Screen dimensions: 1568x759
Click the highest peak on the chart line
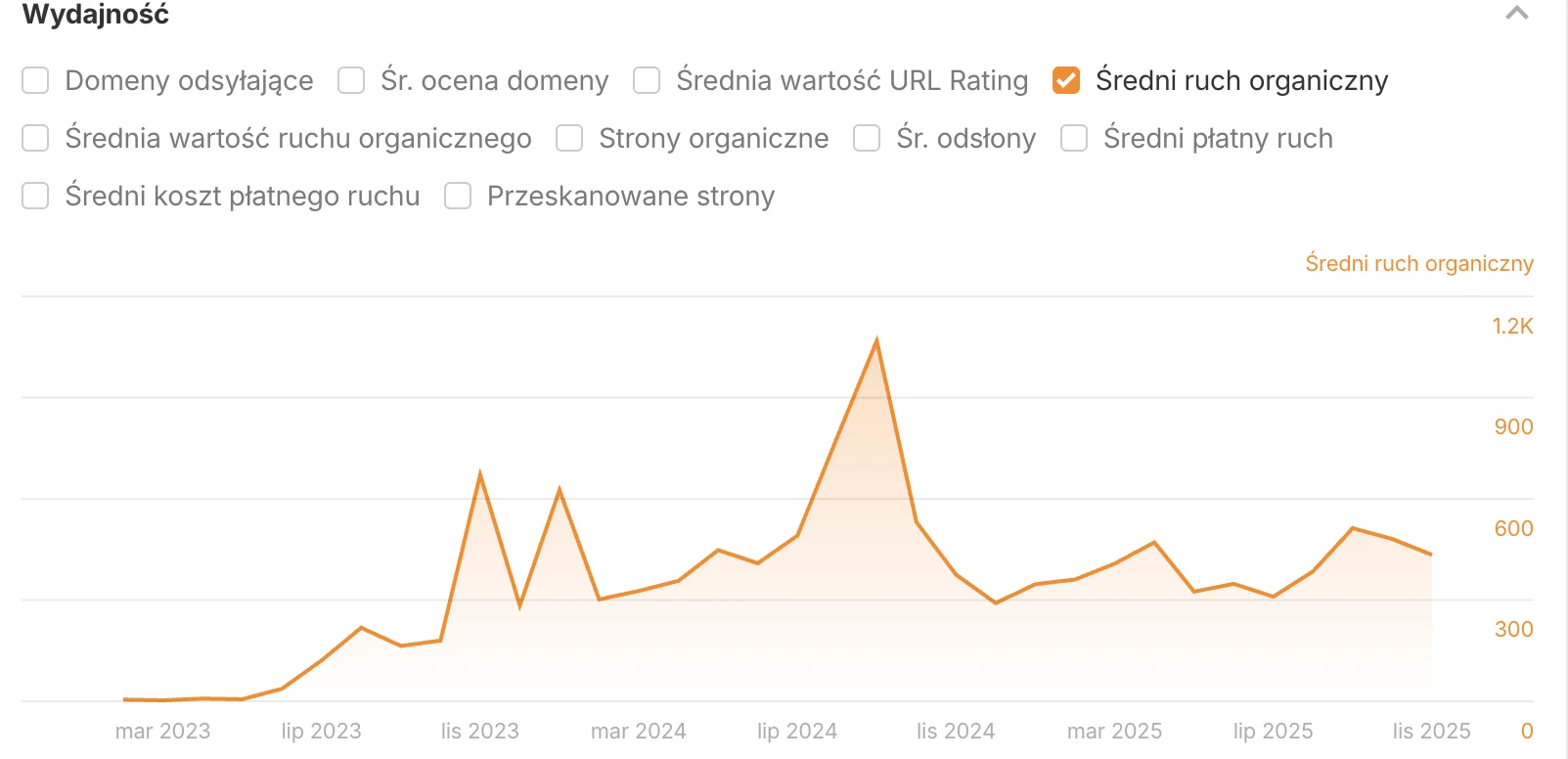pos(876,340)
